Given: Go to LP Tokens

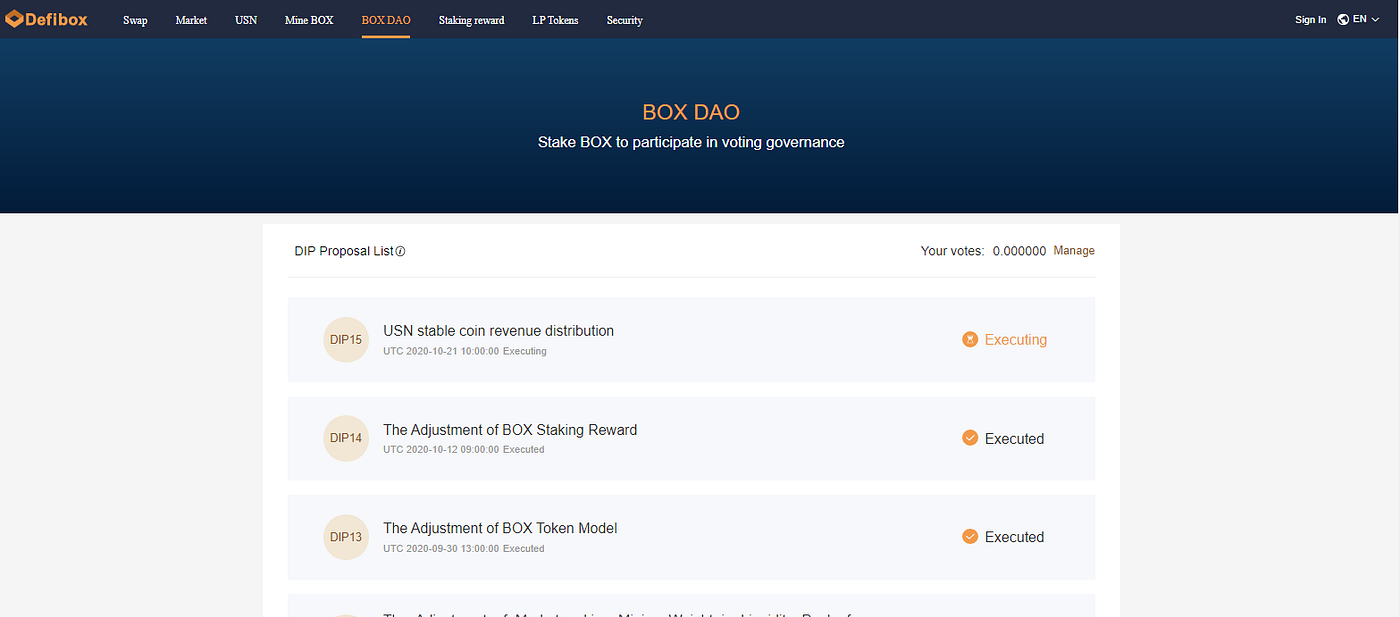Looking at the screenshot, I should click(x=555, y=20).
